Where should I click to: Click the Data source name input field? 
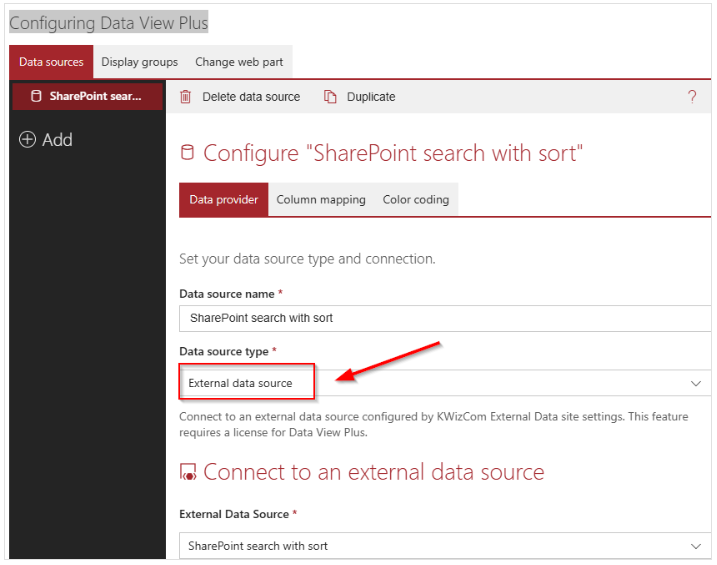point(445,318)
